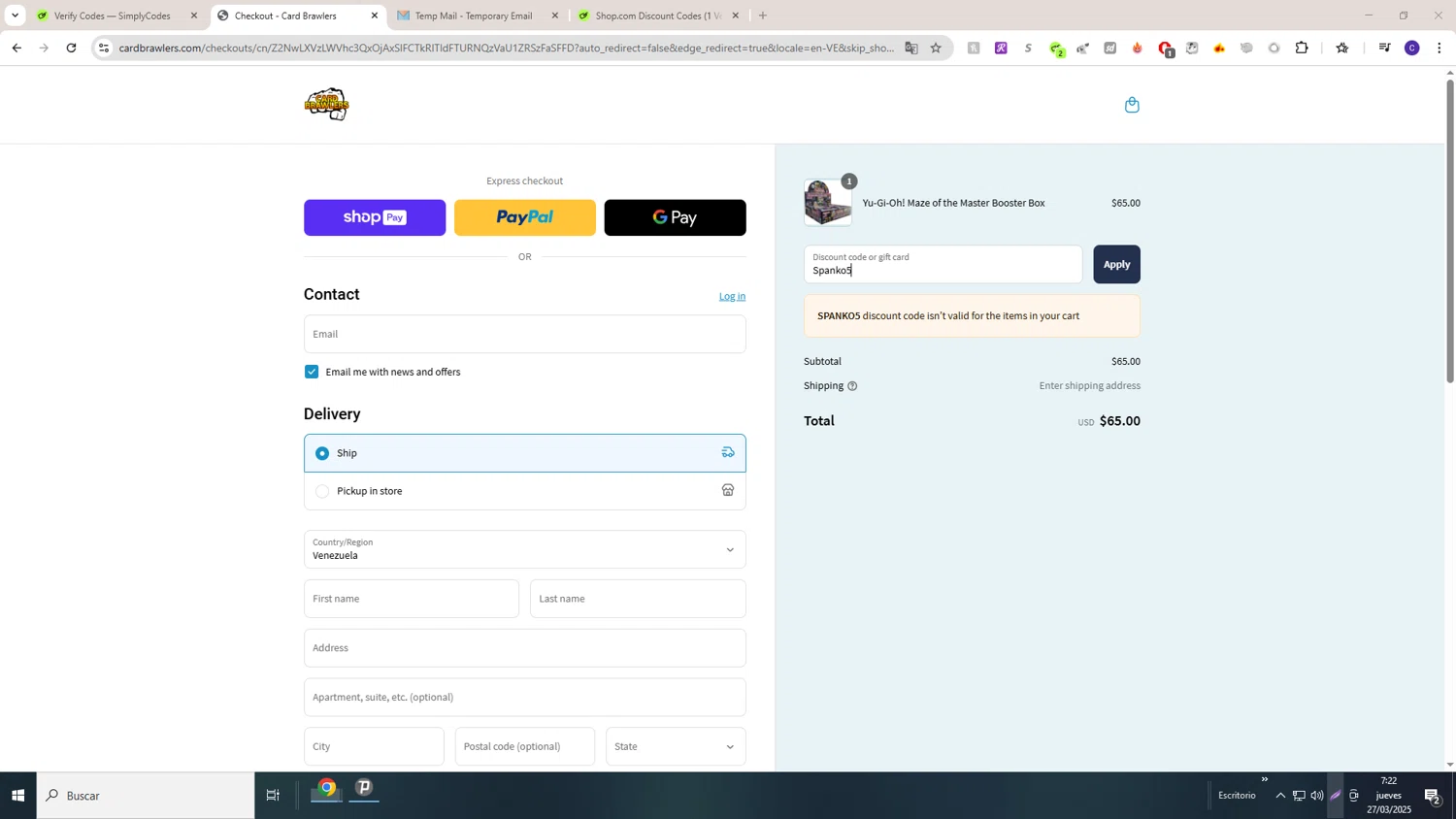Open the taskbar clock and date
The height and width of the screenshot is (819, 1456).
tap(1389, 796)
